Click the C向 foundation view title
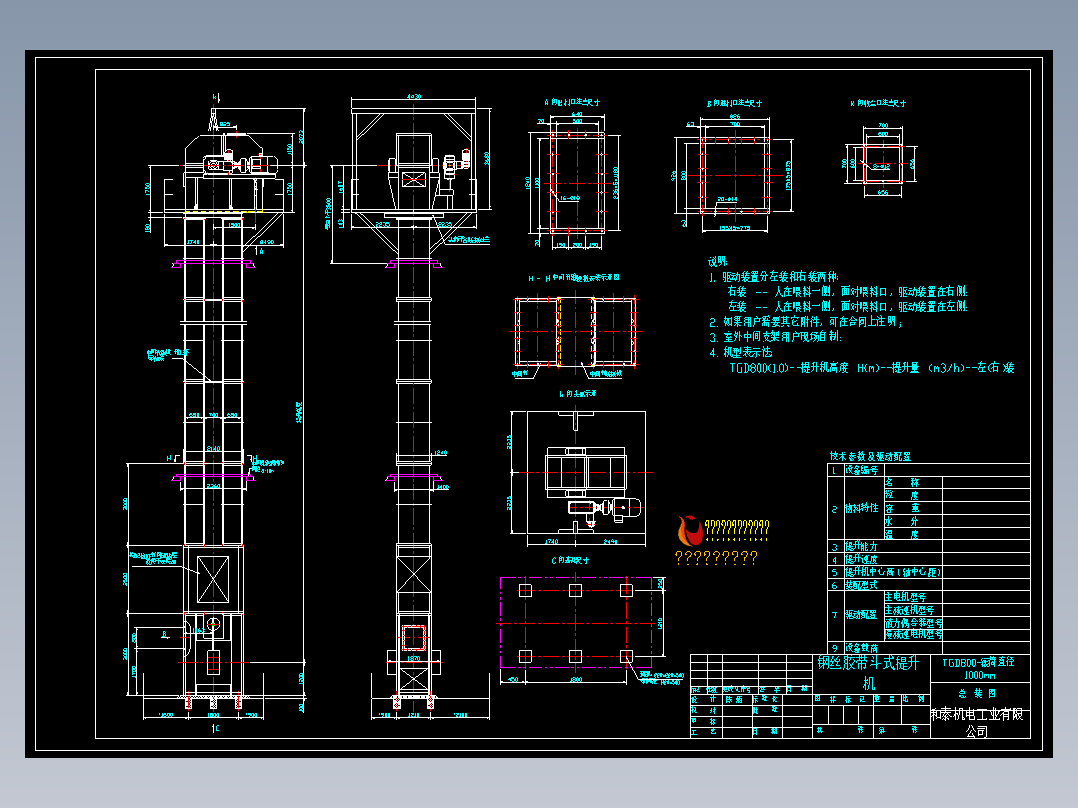The width and height of the screenshot is (1078, 808). click(570, 560)
